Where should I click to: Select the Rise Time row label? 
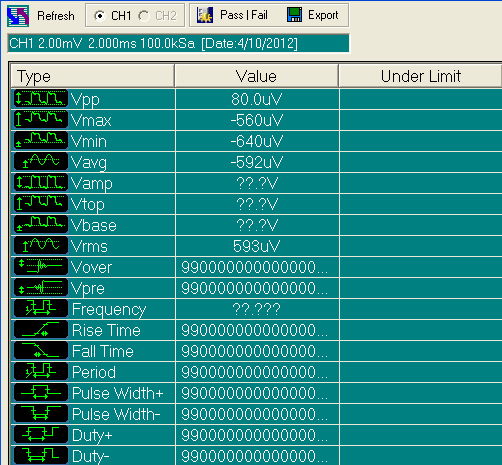click(106, 330)
